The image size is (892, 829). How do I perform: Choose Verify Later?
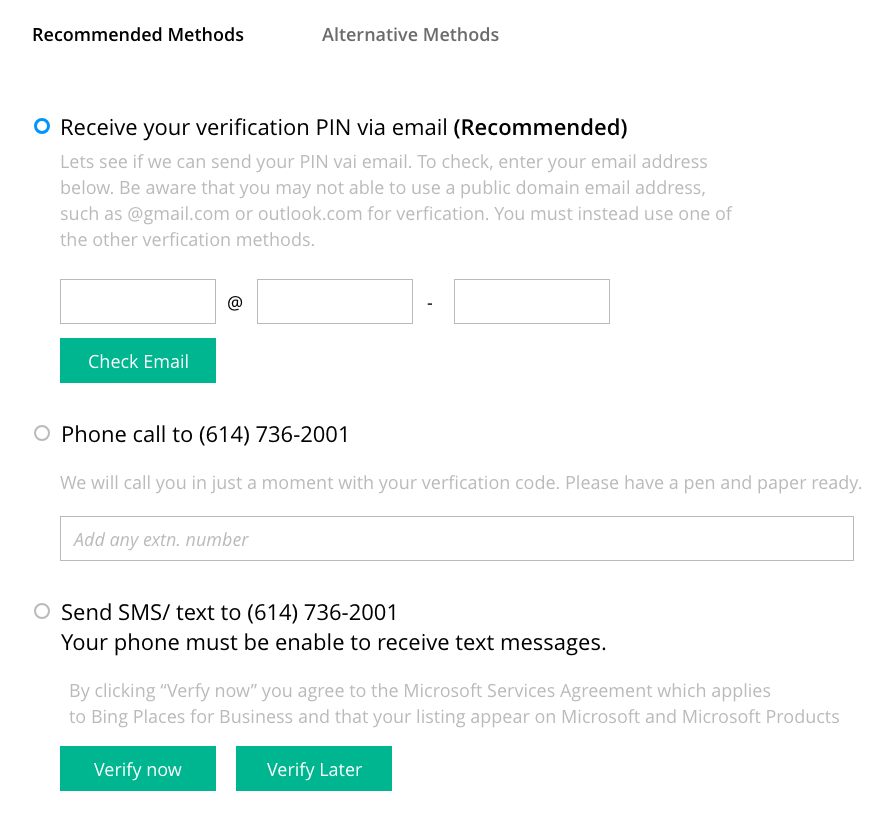pyautogui.click(x=313, y=769)
